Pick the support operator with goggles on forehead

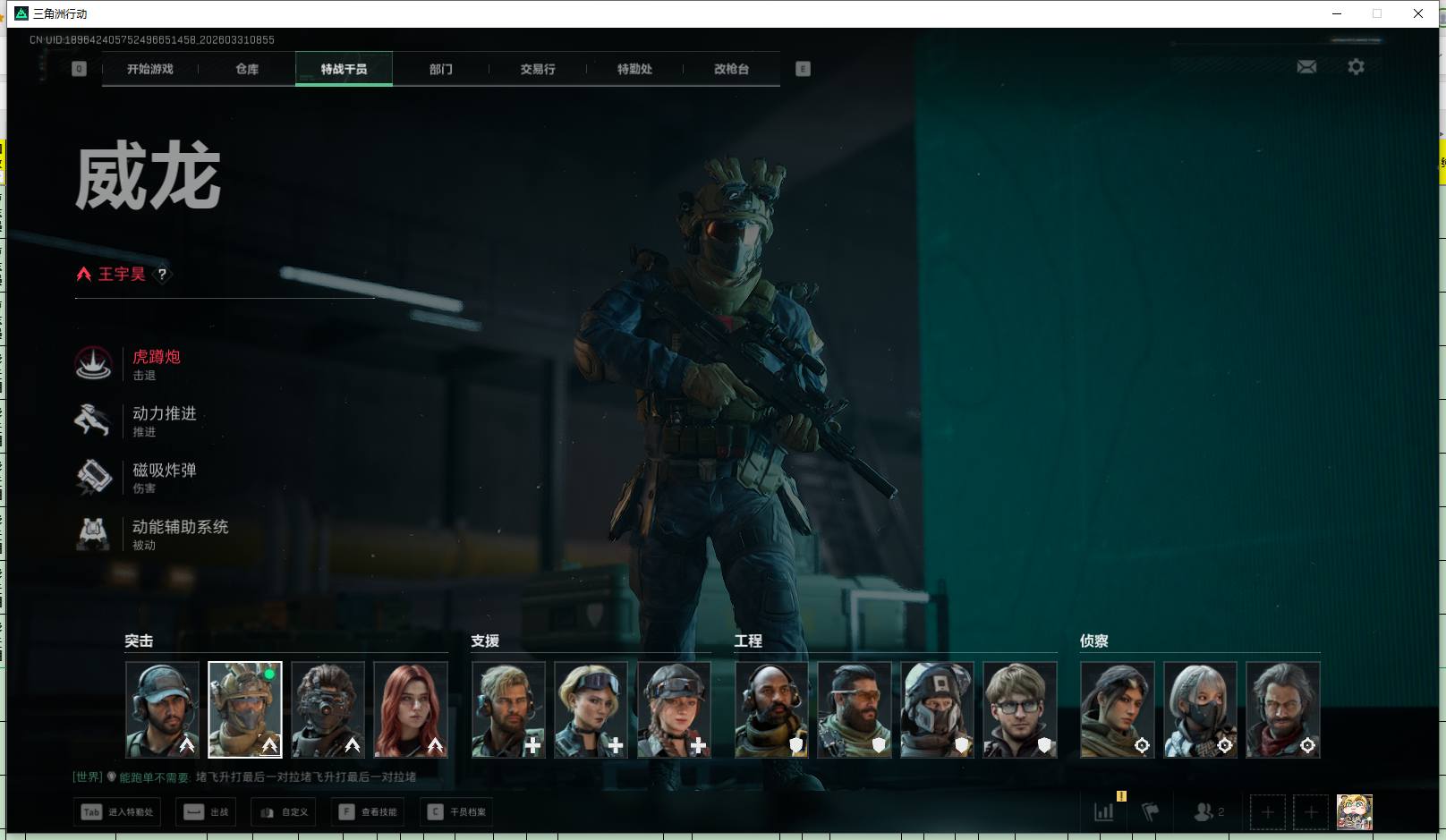pyautogui.click(x=591, y=709)
